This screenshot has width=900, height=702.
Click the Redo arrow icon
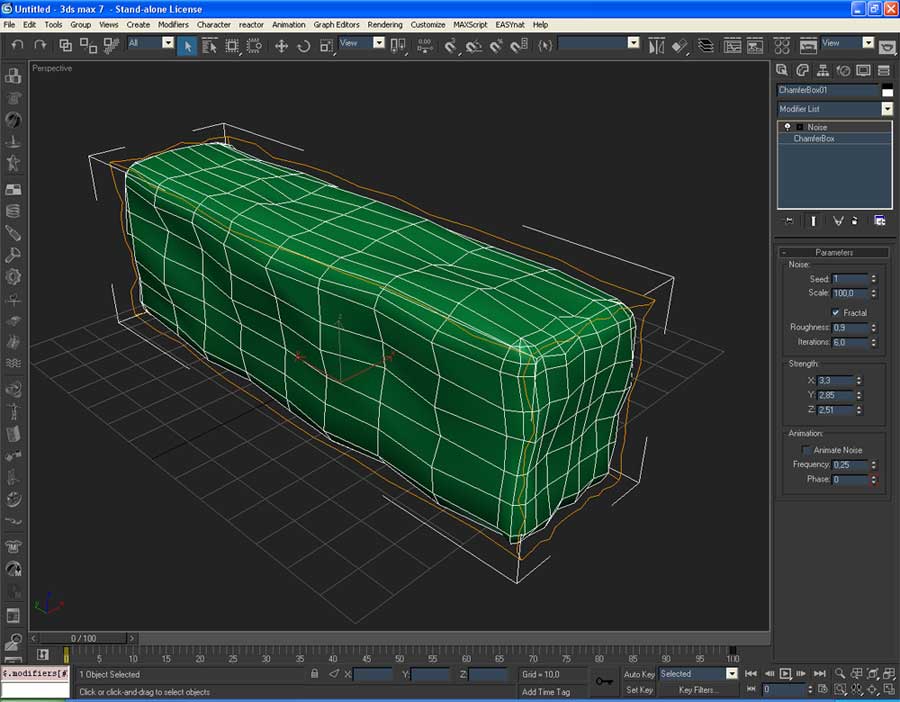[x=40, y=45]
